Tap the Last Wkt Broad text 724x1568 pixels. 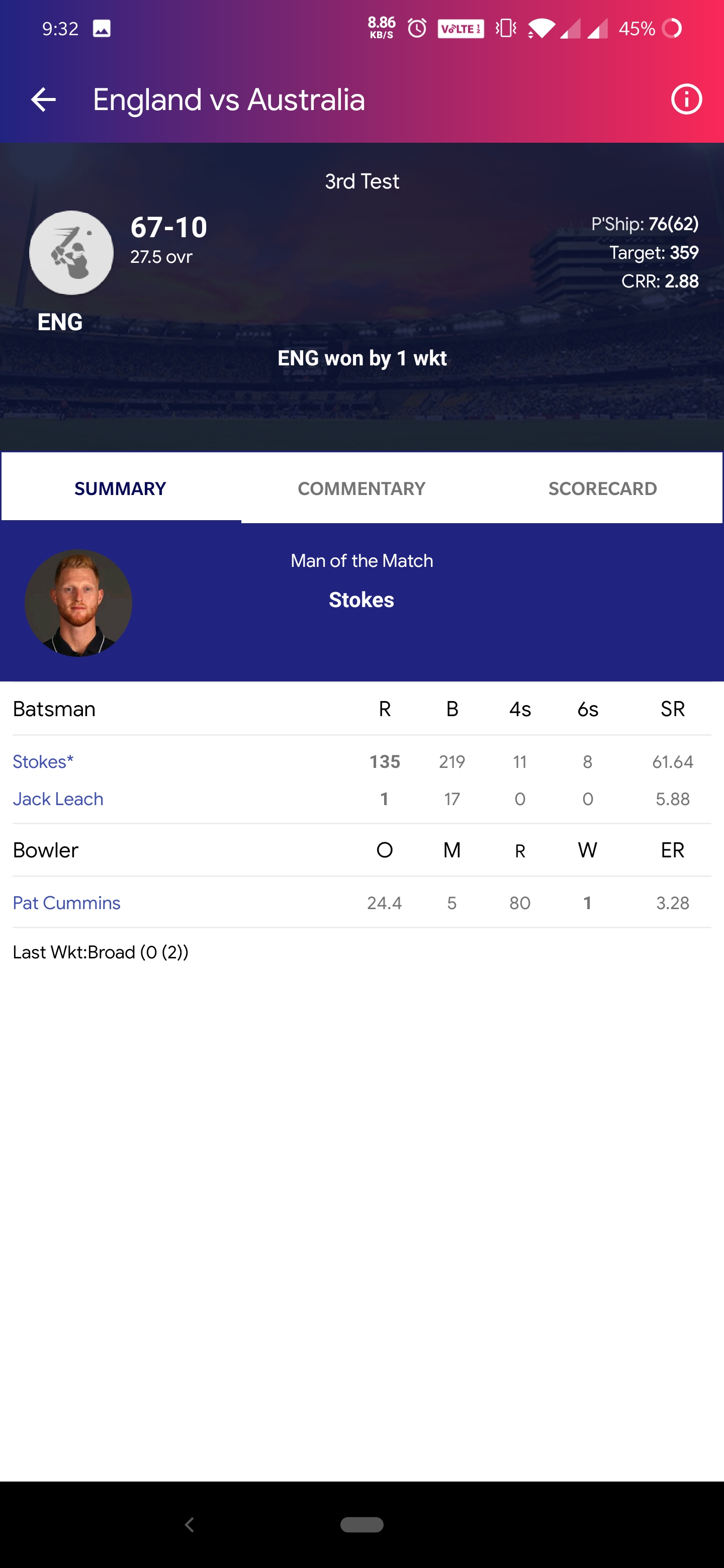pos(101,952)
